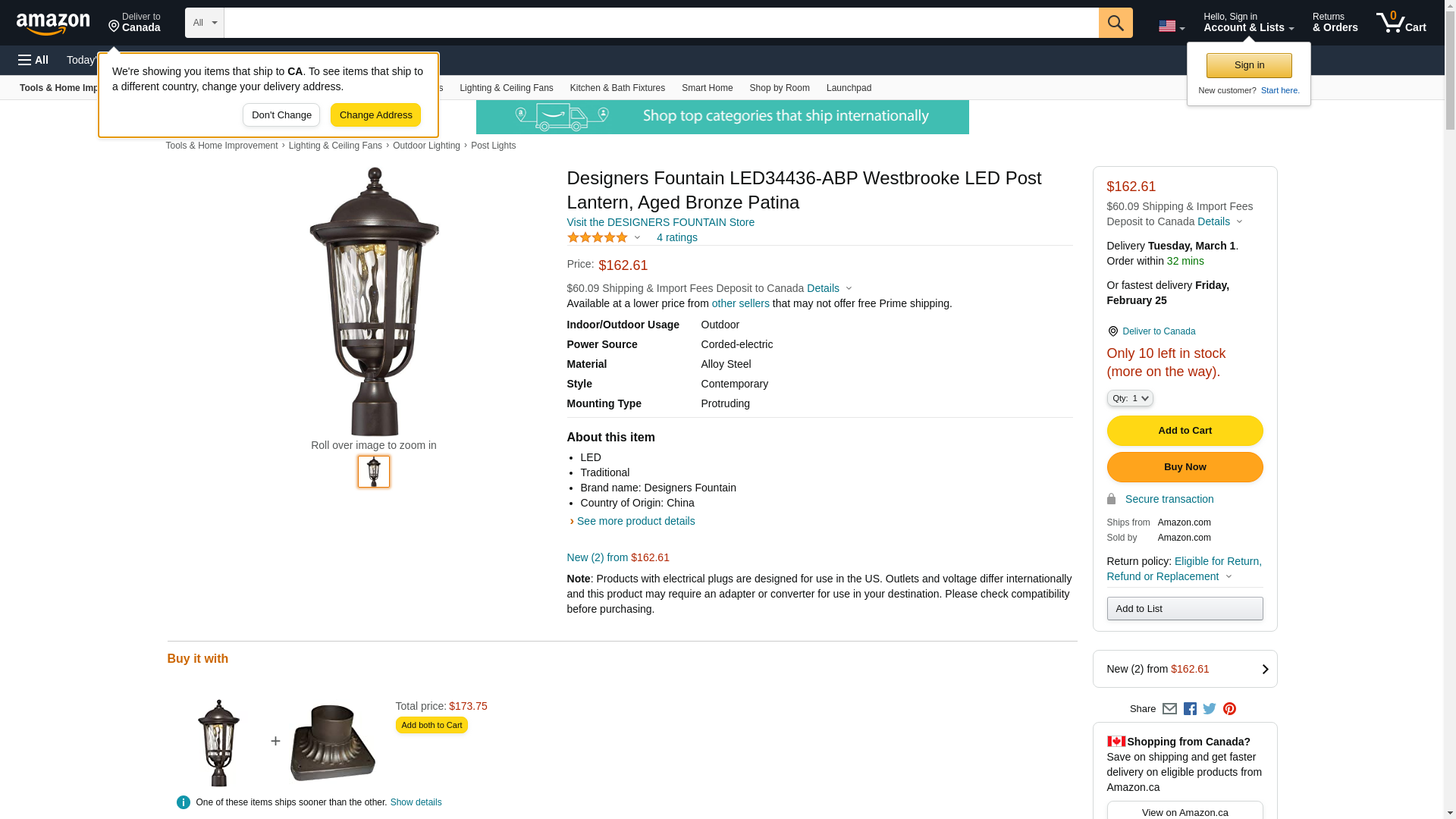The height and width of the screenshot is (819, 1456).
Task: Open the All hamburger menu
Action: [33, 60]
